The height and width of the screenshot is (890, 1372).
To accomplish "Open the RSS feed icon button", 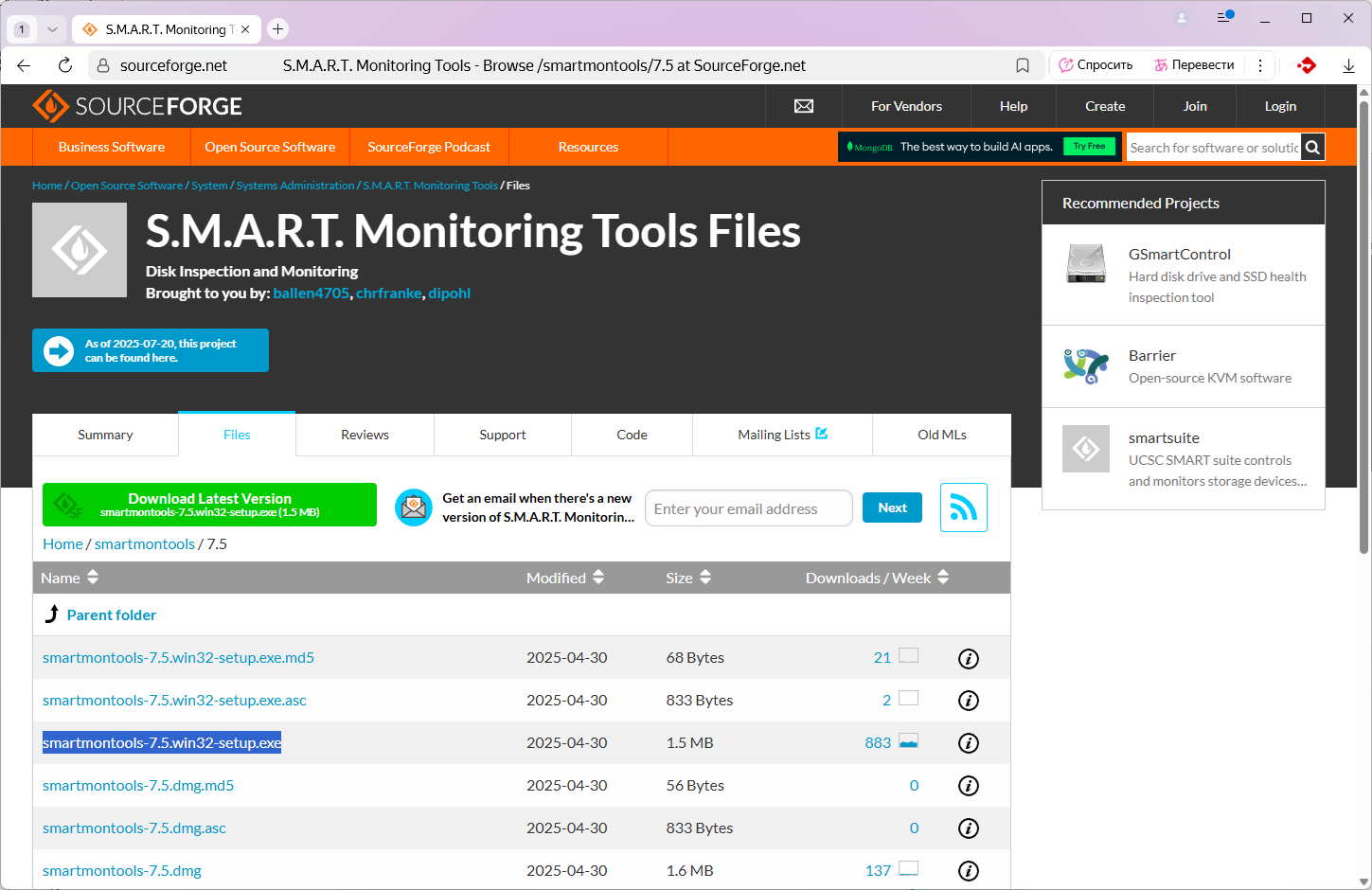I will coord(964,507).
